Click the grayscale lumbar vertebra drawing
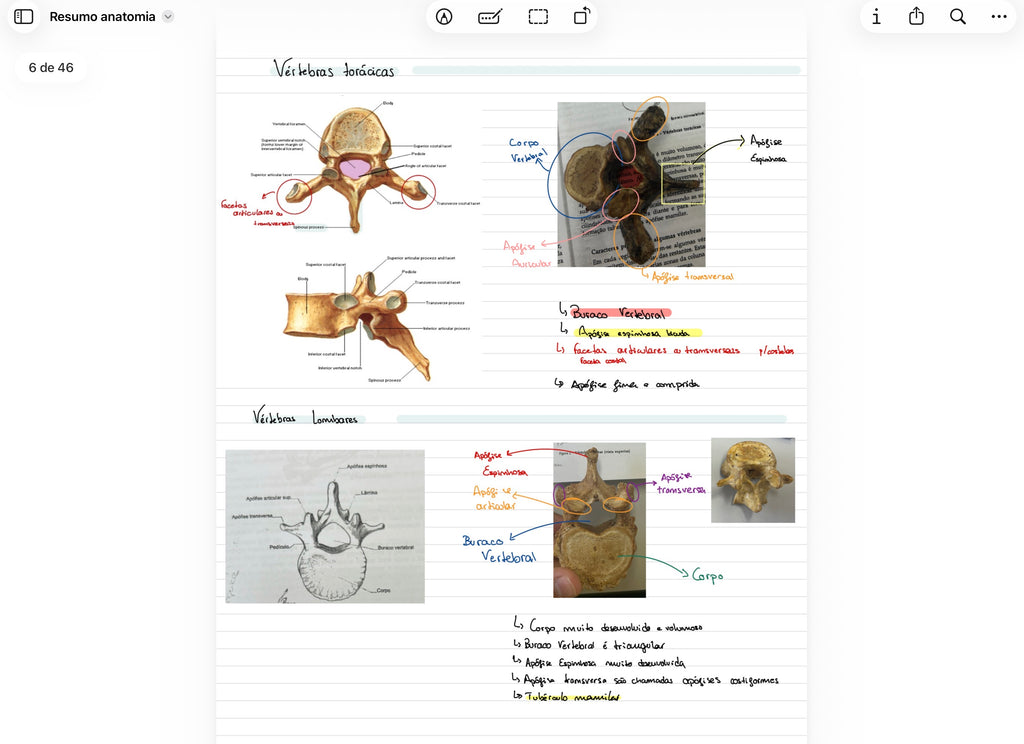This screenshot has height=744, width=1024. 325,526
